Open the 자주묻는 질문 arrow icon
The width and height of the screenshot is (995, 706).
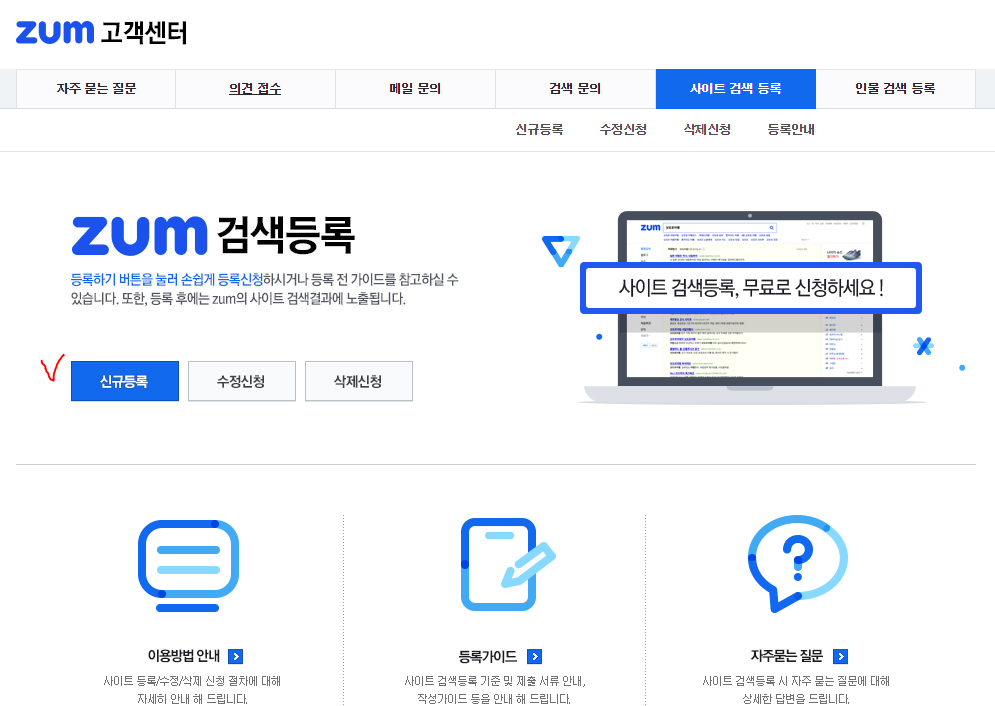[840, 657]
